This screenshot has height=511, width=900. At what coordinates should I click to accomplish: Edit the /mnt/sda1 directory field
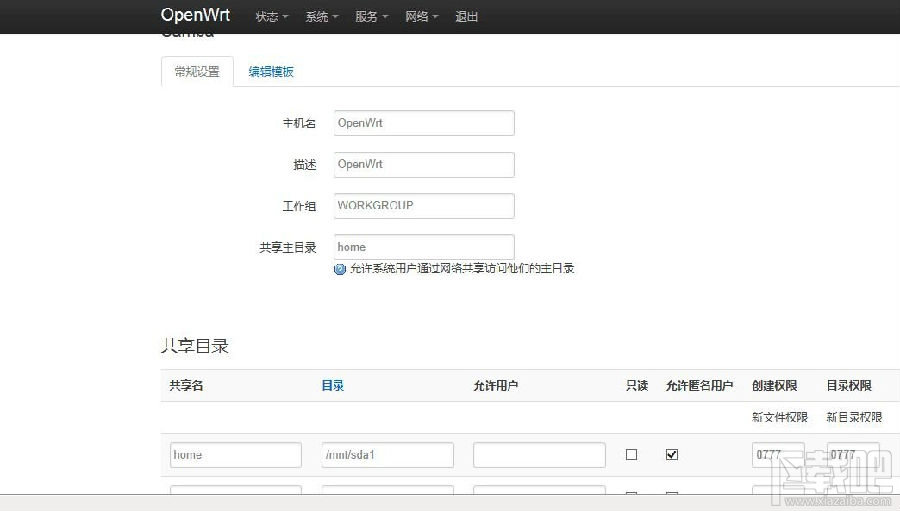coord(387,455)
